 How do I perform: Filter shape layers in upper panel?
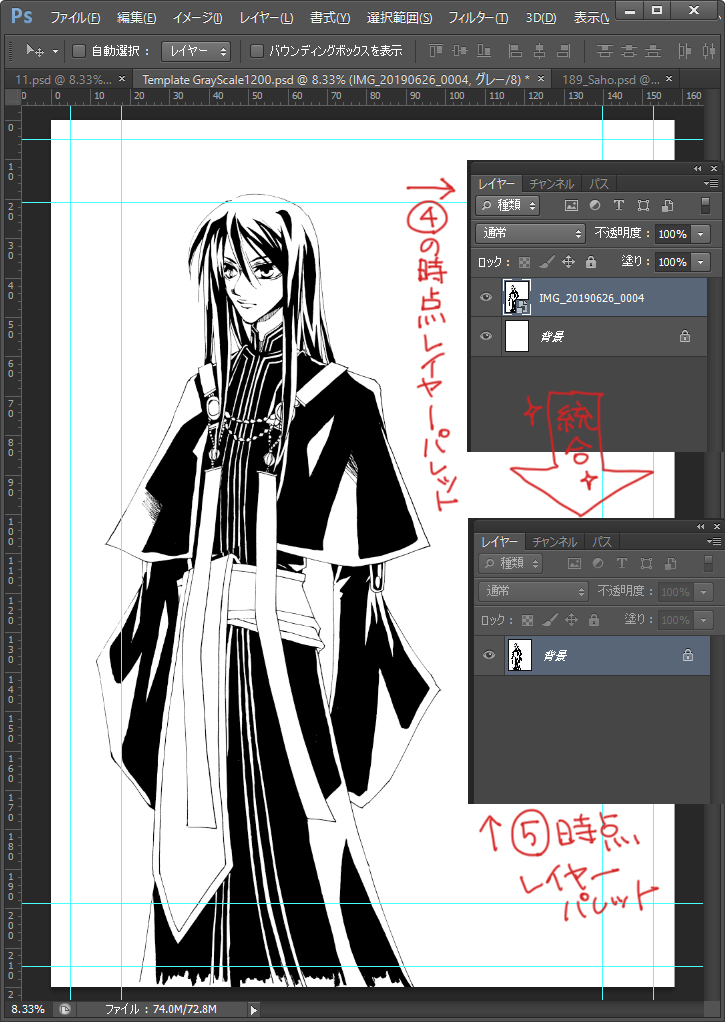coord(644,205)
